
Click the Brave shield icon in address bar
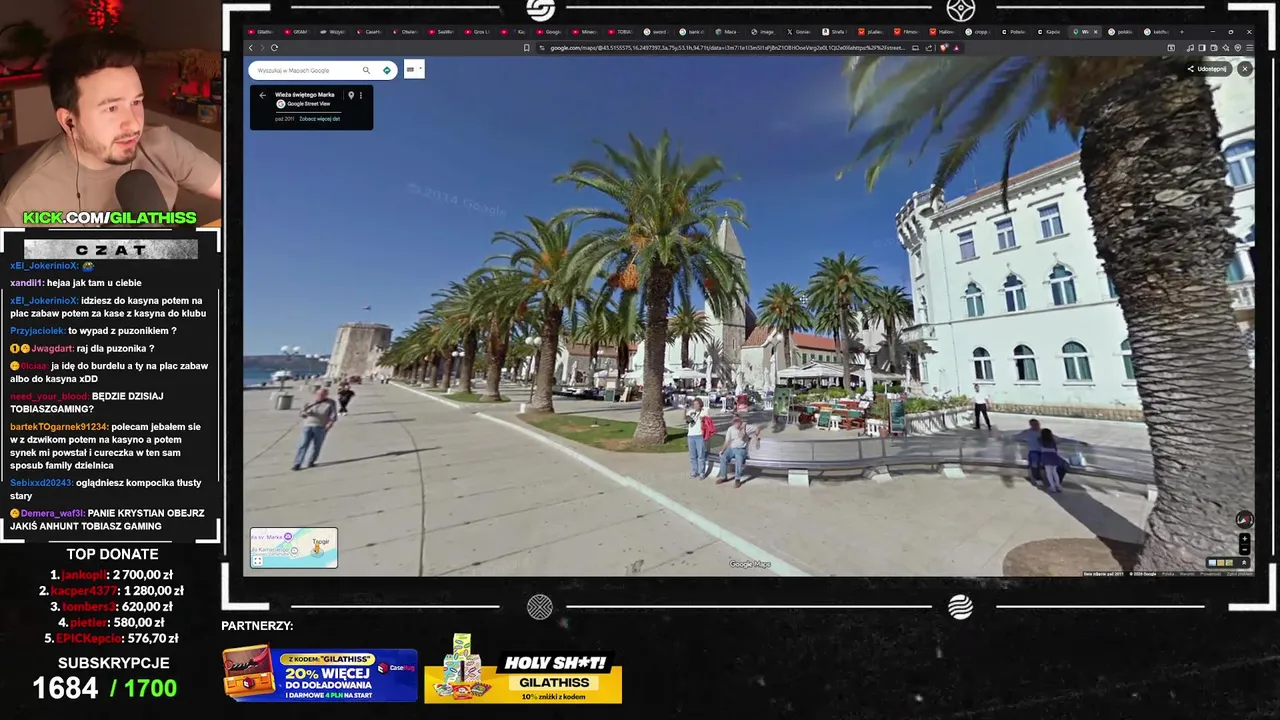click(944, 48)
